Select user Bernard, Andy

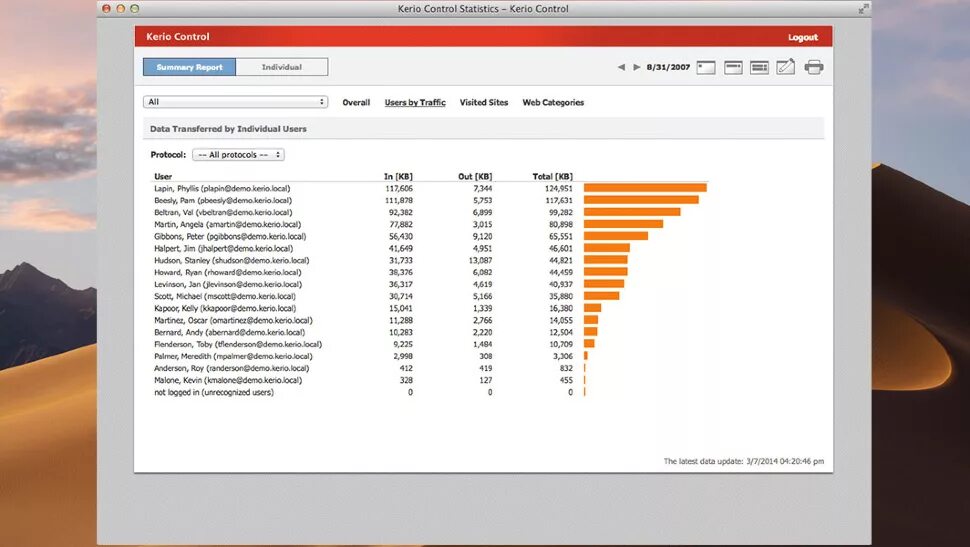click(230, 332)
